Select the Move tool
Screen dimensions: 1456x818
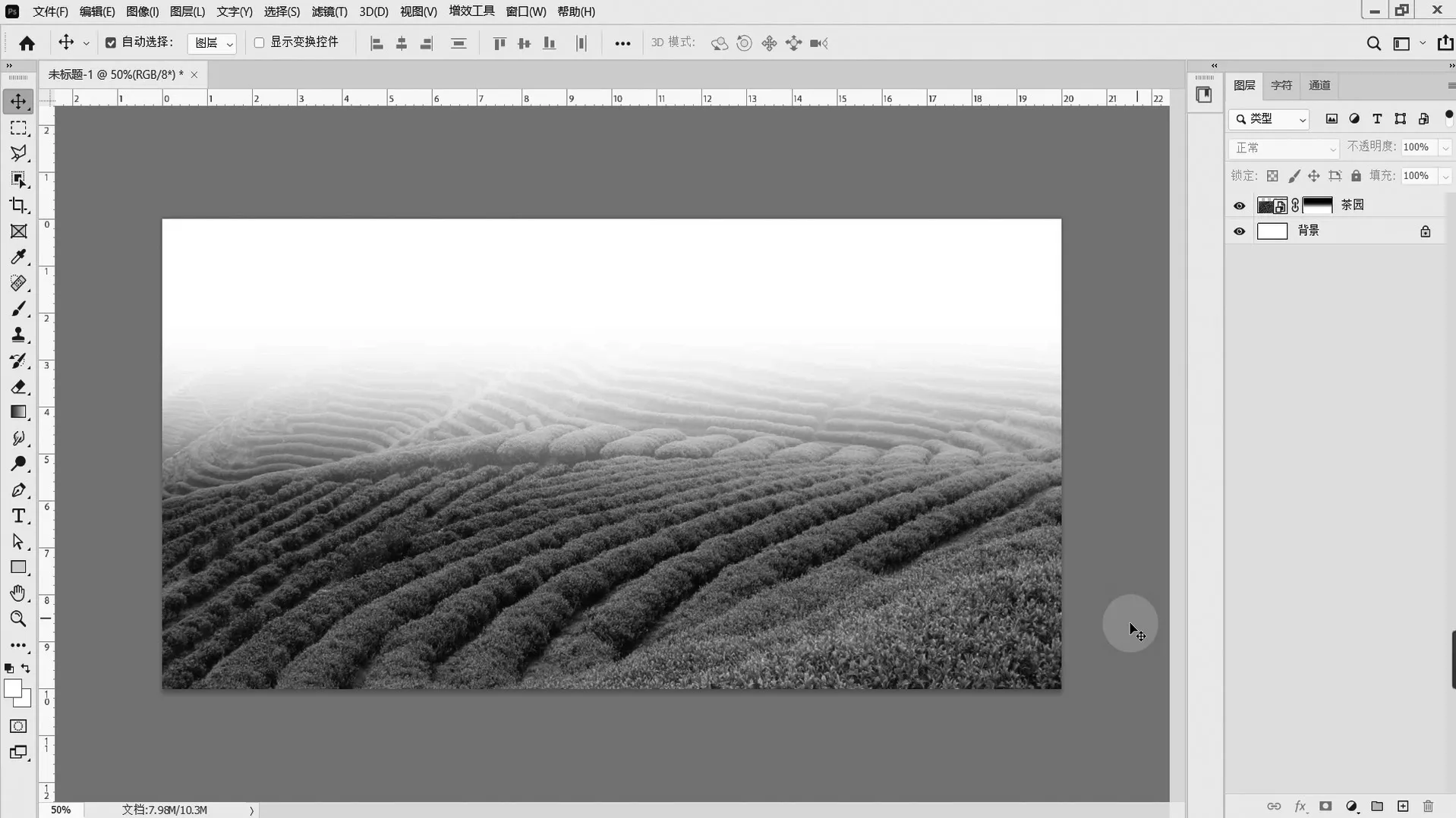click(x=18, y=102)
